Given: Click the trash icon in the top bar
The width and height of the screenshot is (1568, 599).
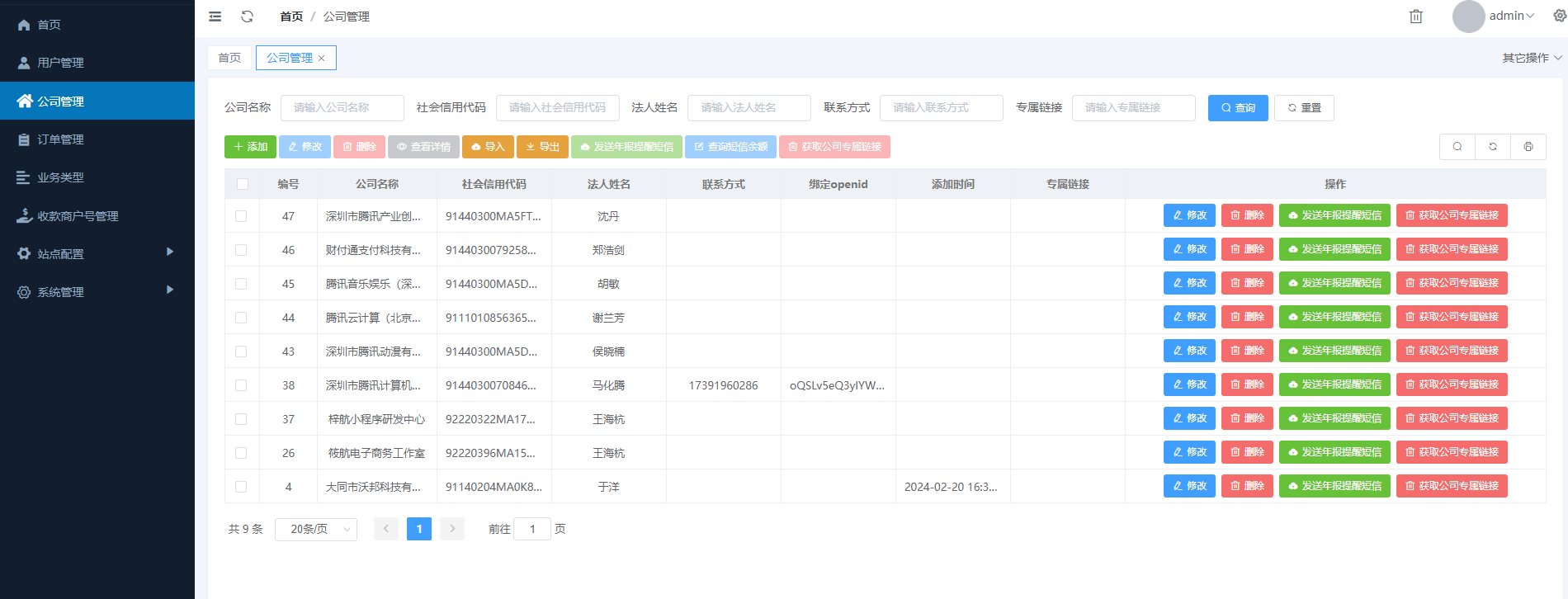Looking at the screenshot, I should click(1416, 17).
